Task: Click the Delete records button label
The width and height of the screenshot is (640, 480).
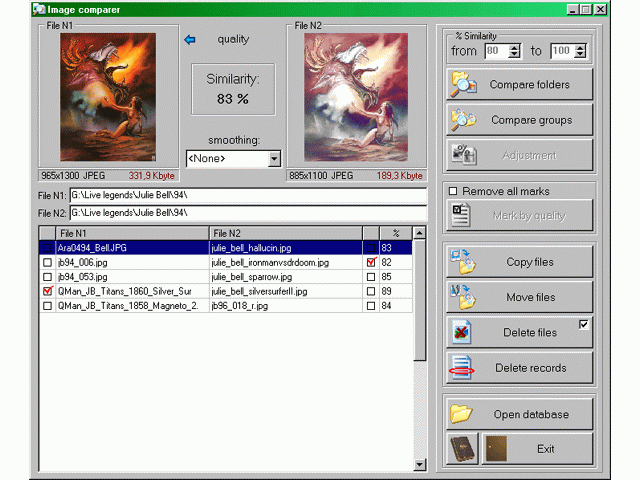Action: (531, 368)
